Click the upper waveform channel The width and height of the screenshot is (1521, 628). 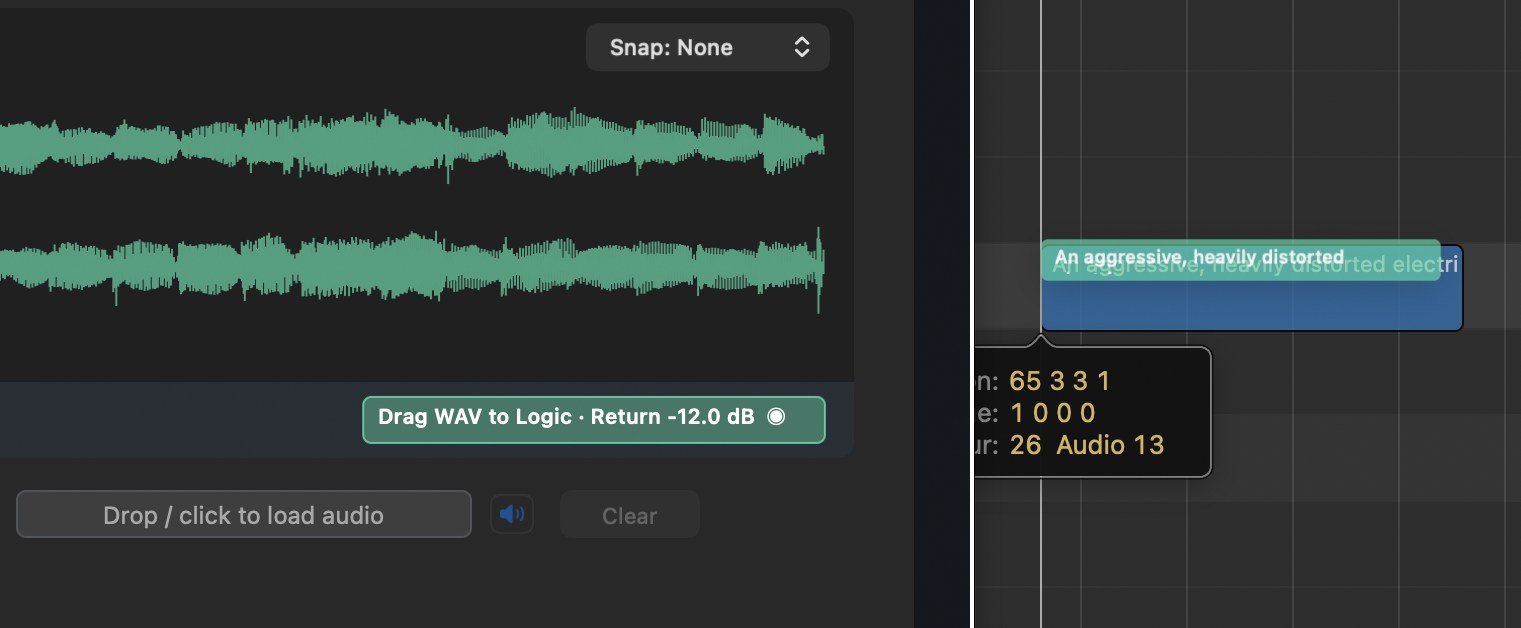click(412, 146)
